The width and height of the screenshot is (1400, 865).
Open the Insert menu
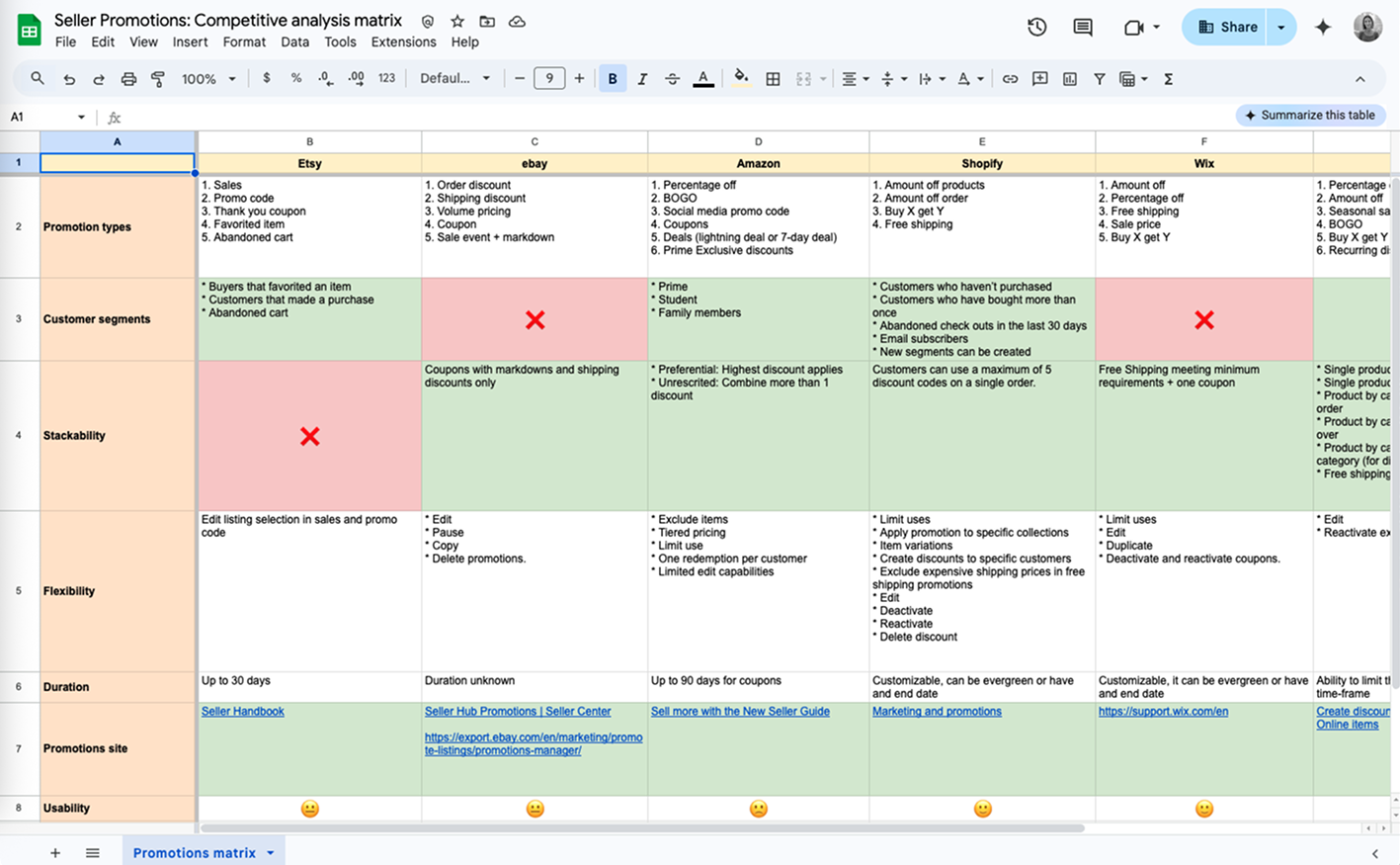click(x=190, y=42)
